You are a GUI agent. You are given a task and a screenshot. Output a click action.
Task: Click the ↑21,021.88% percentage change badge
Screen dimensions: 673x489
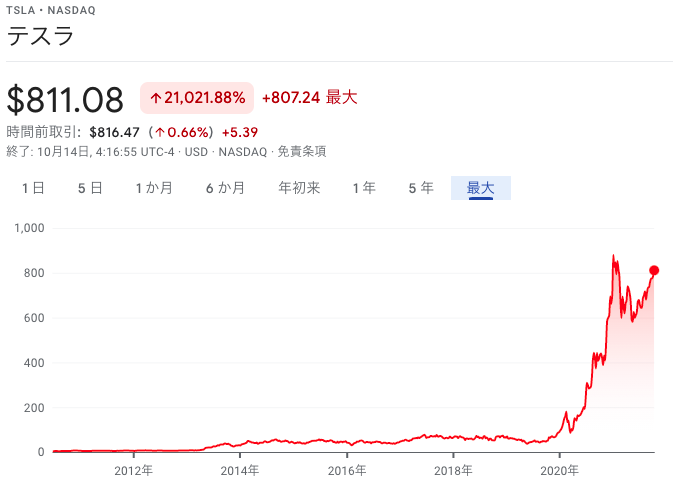[197, 98]
